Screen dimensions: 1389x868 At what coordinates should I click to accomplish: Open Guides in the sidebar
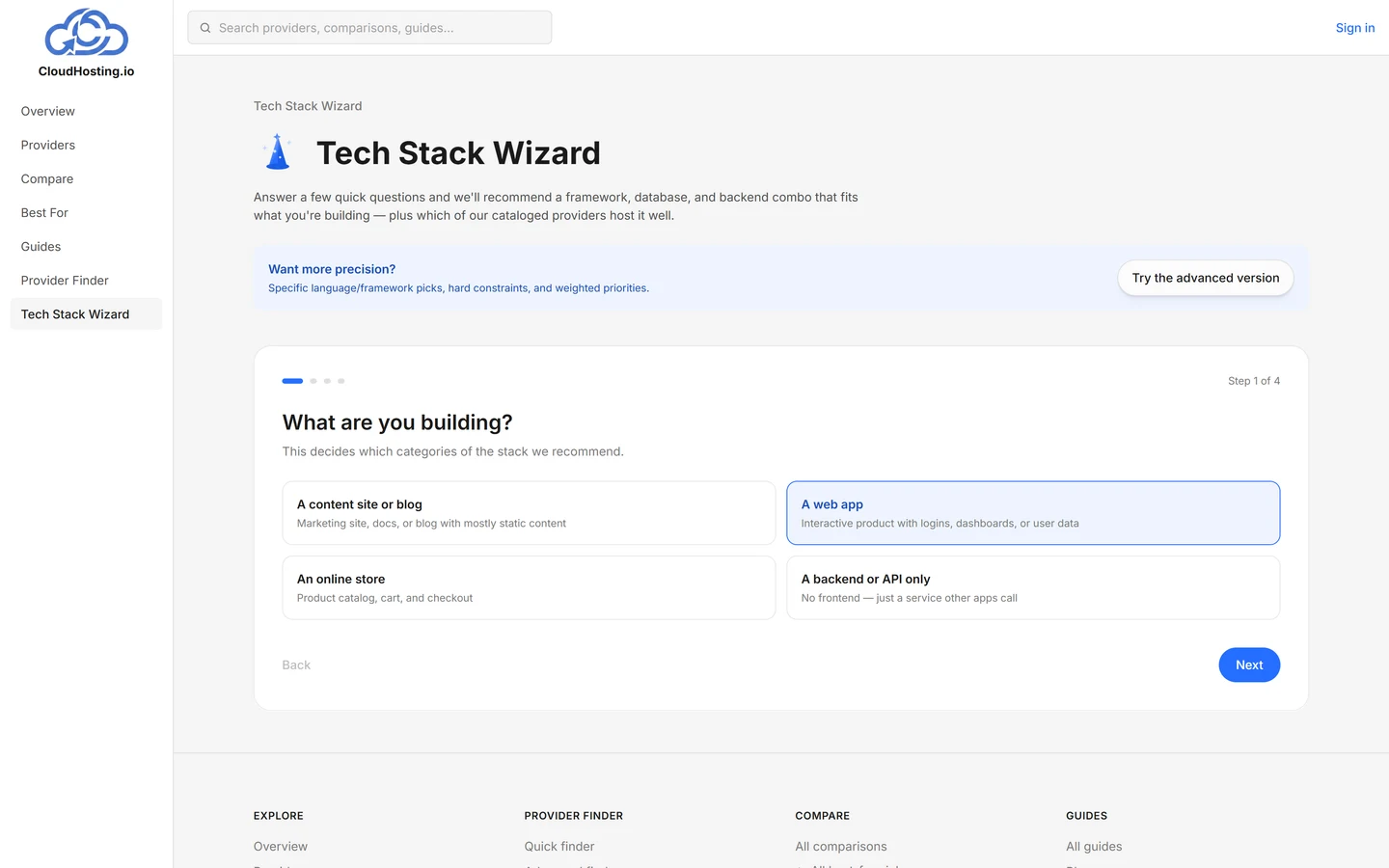pos(86,246)
